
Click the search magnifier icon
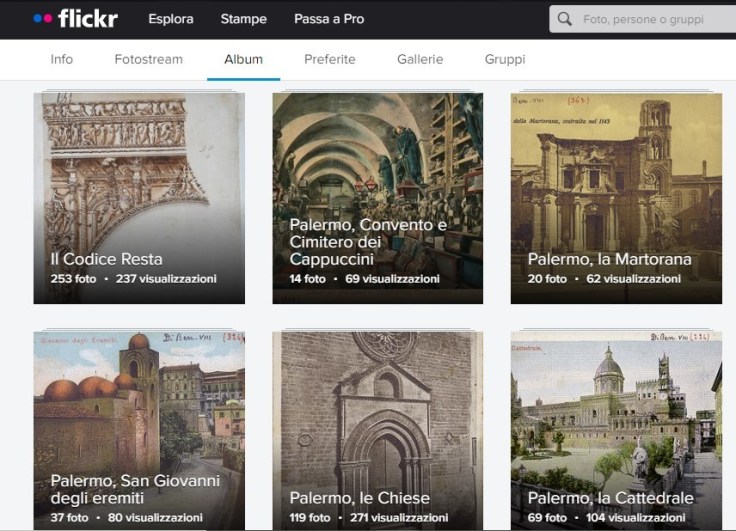coord(566,19)
